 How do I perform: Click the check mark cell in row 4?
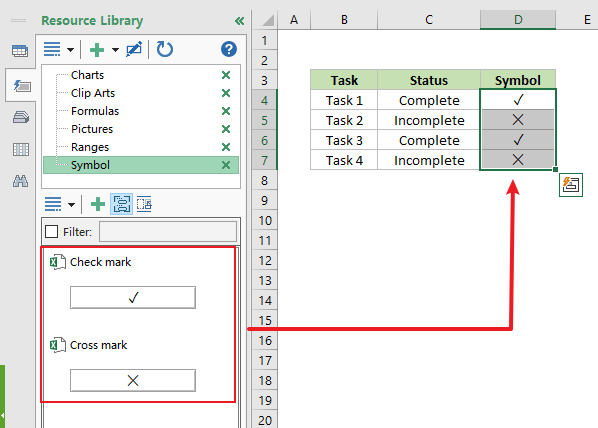pos(518,100)
